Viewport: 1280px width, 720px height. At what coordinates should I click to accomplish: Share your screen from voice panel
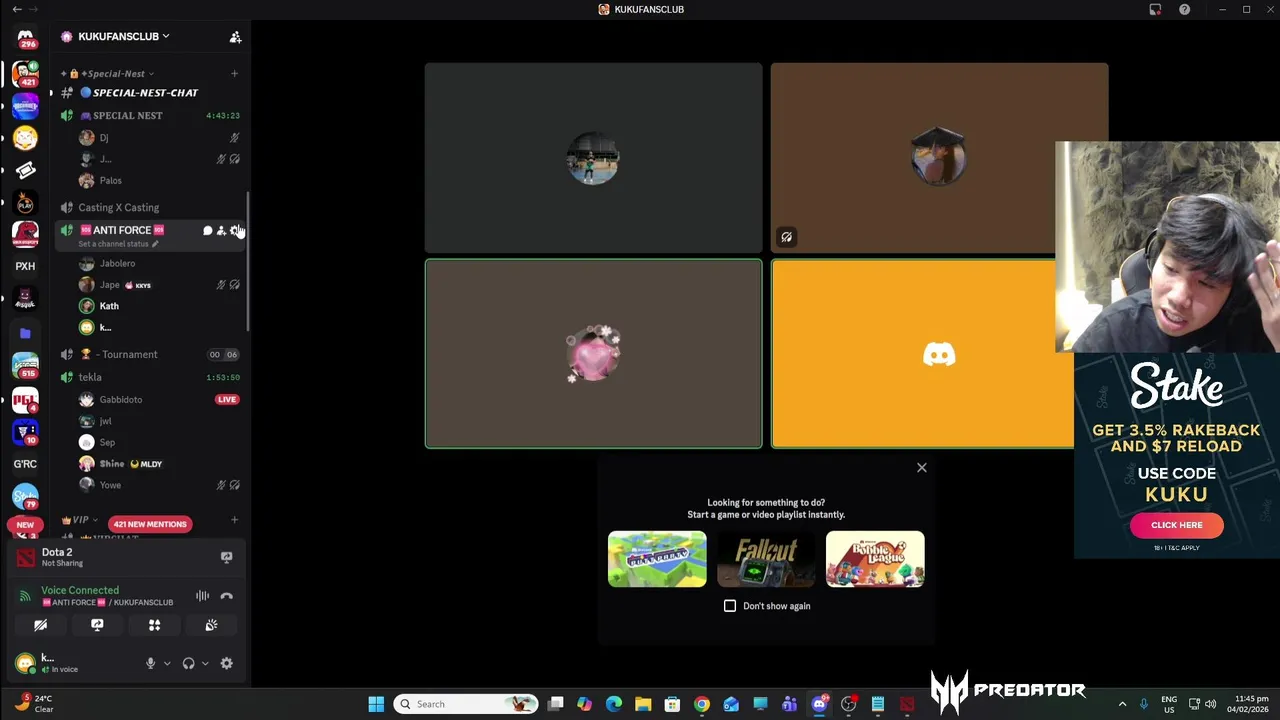tap(97, 625)
